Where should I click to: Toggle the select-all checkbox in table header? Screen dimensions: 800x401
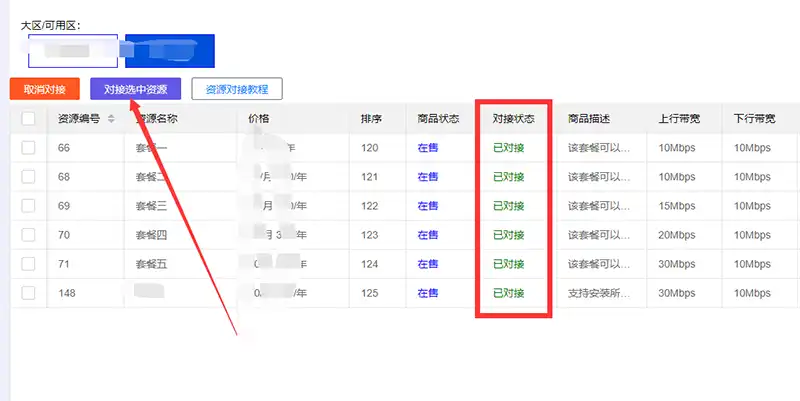(28, 119)
